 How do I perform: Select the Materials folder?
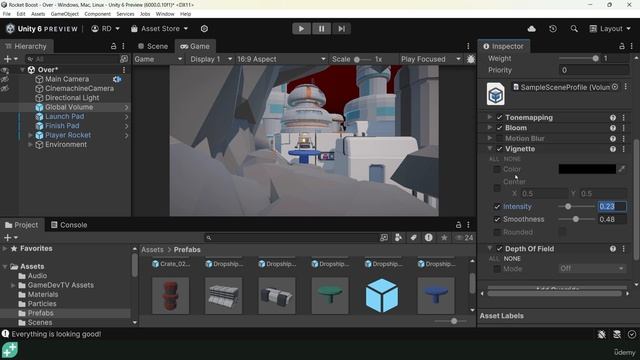click(42, 294)
